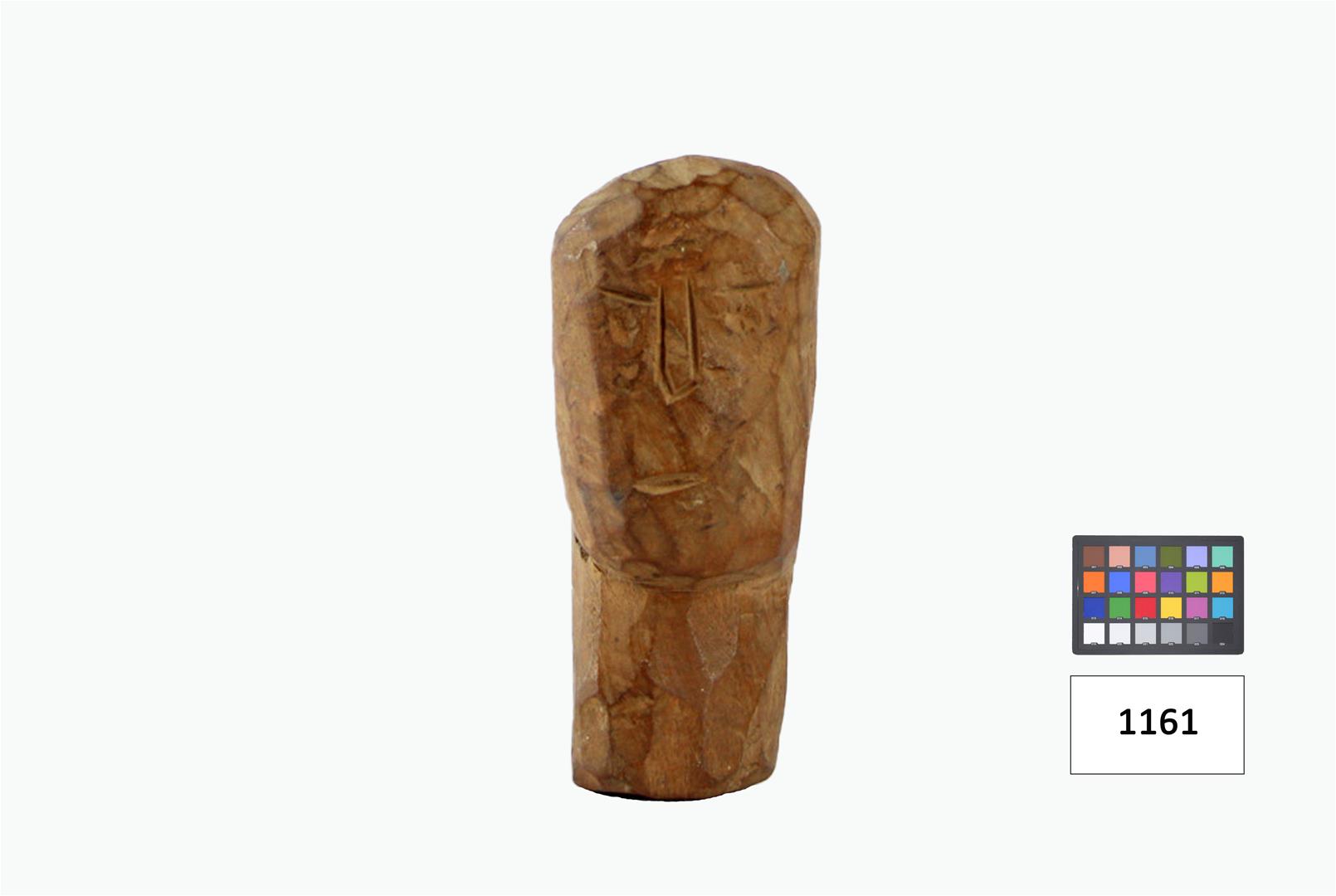This screenshot has width=1336, height=896.
Task: Click the purple swatch on the chart
Action: 1171,582
